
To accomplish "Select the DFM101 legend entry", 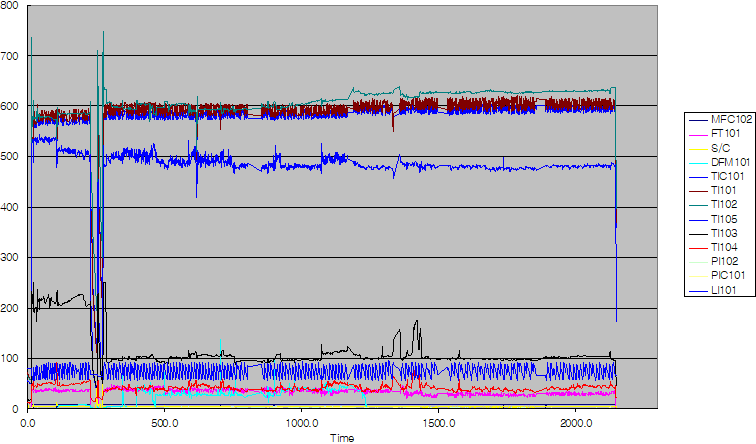I will pos(719,162).
